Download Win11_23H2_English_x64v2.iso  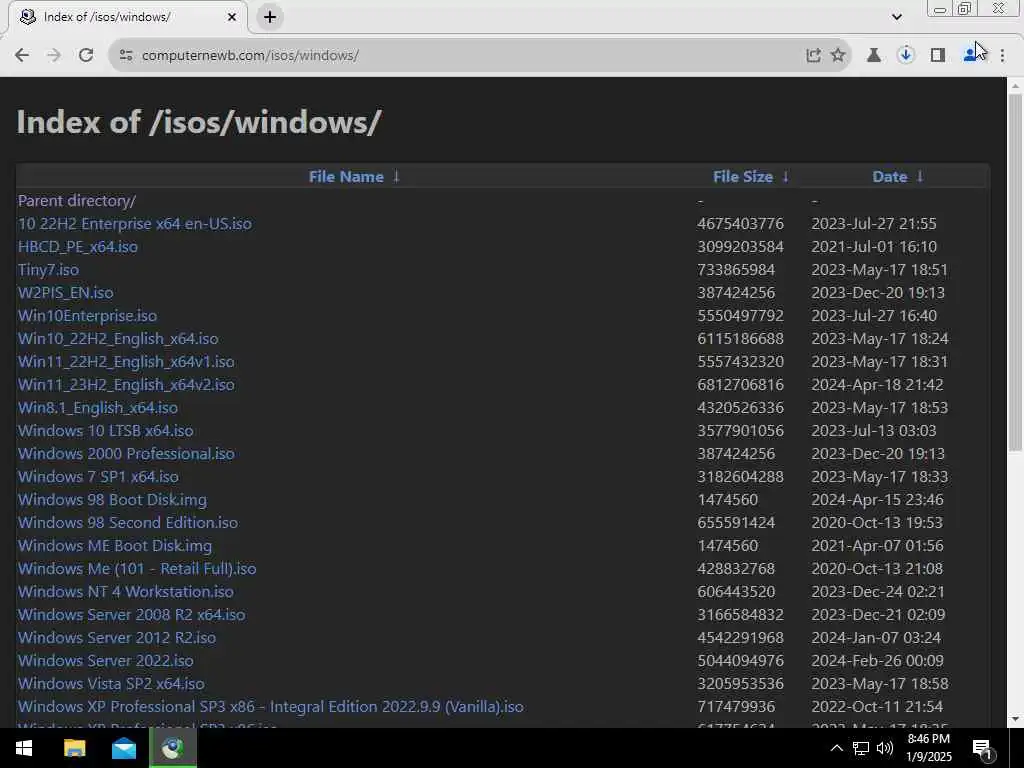[x=126, y=385]
